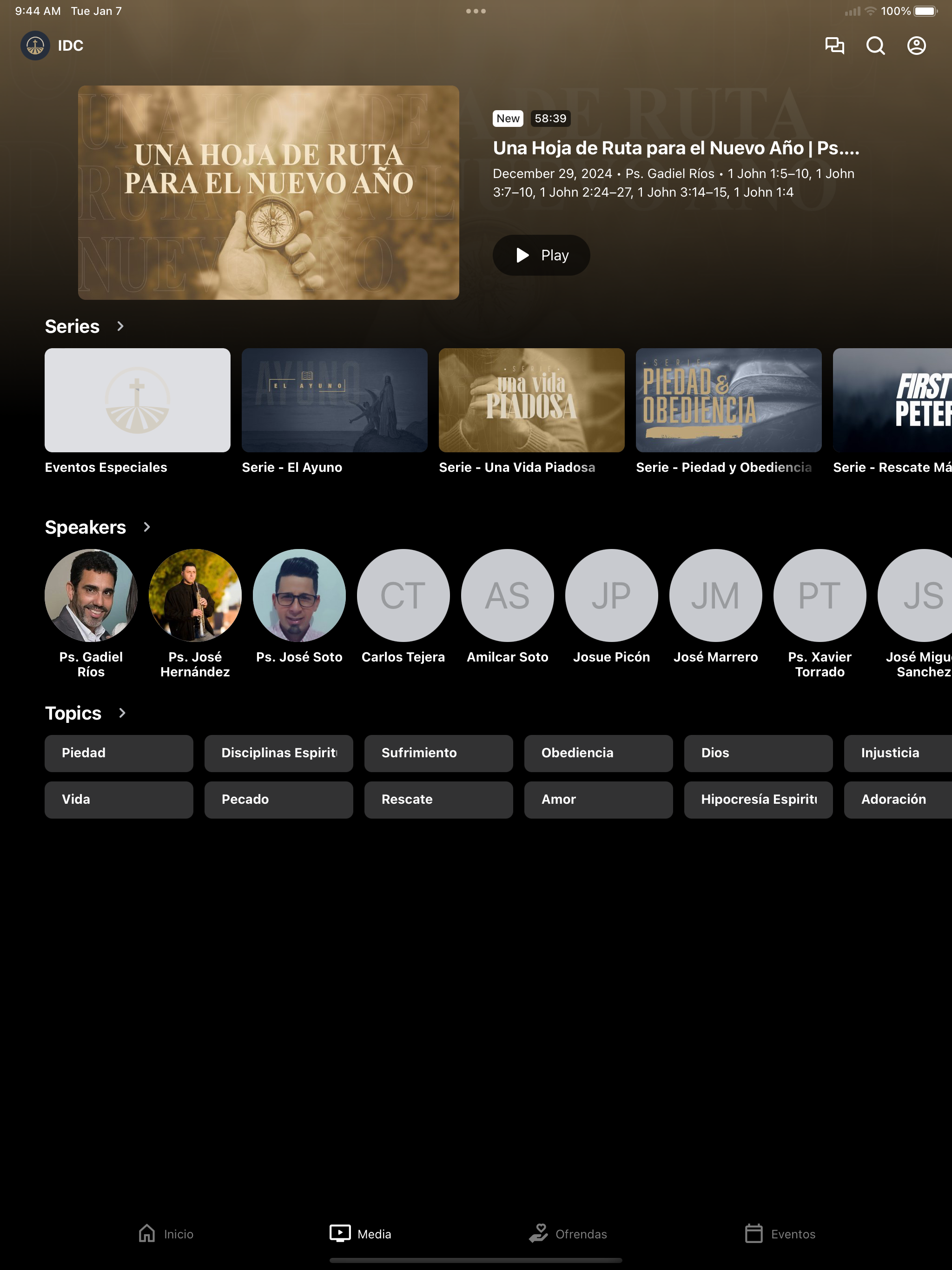Viewport: 952px width, 1270px height.
Task: Open the Piedad y Obediencia series card
Action: click(x=728, y=400)
